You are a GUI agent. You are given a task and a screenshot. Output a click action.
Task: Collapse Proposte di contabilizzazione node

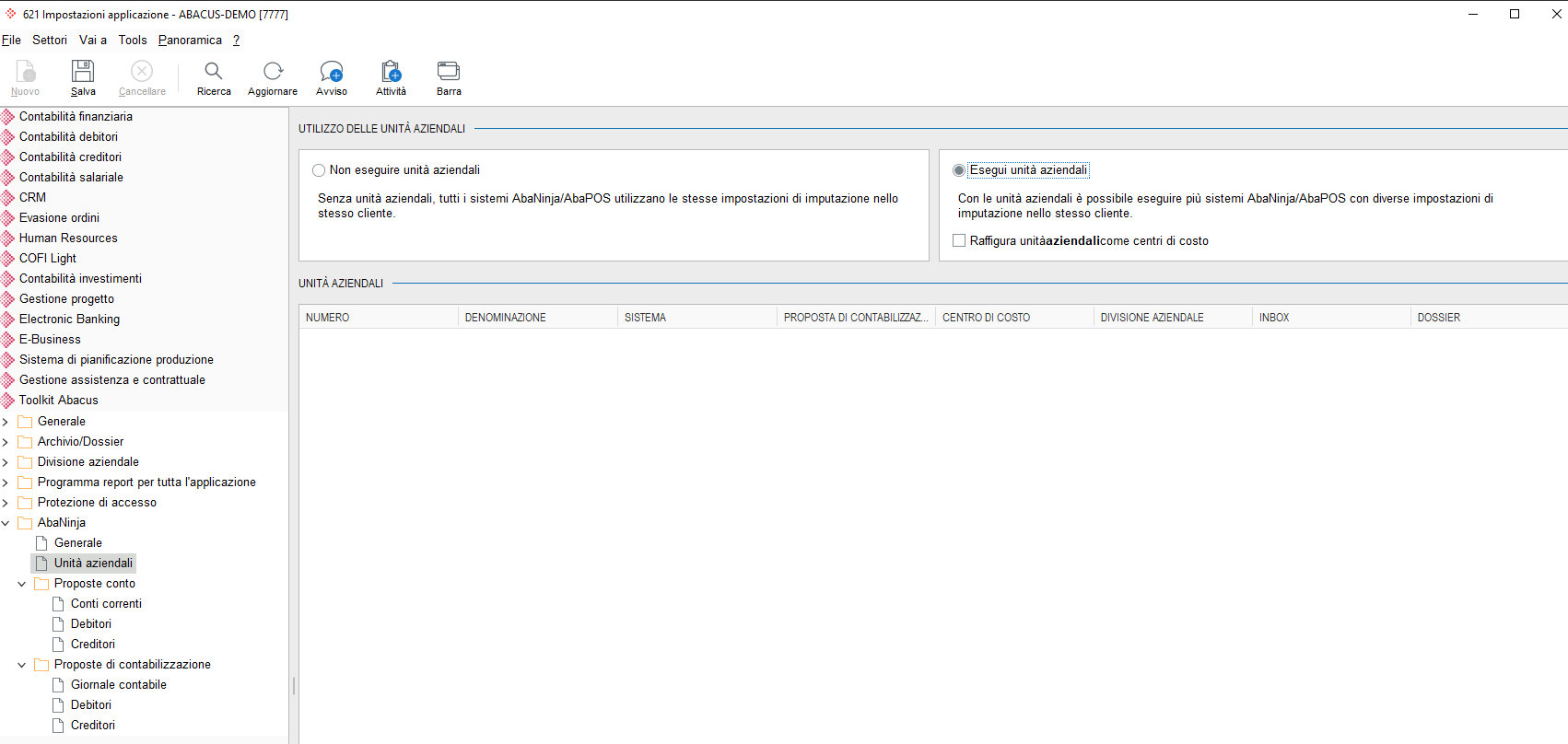click(x=22, y=665)
